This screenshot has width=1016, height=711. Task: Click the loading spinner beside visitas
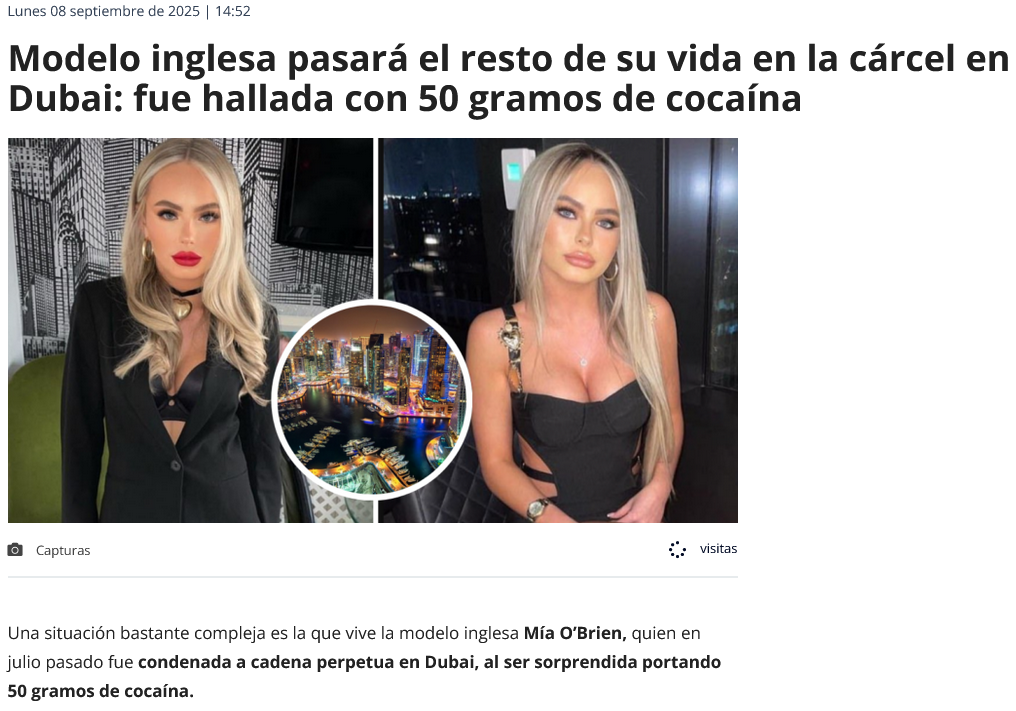coord(677,550)
